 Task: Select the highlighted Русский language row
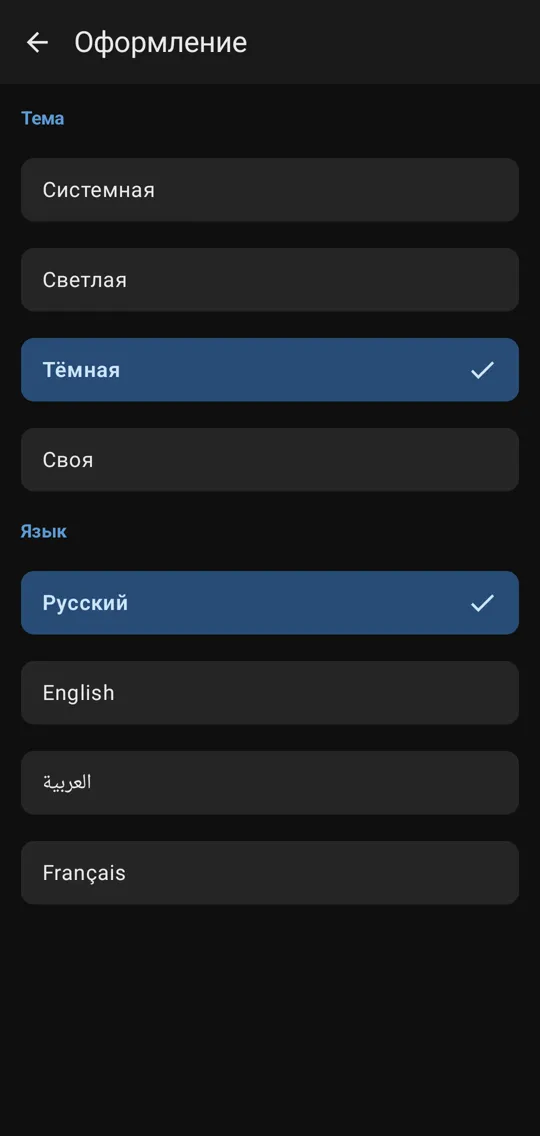(270, 603)
